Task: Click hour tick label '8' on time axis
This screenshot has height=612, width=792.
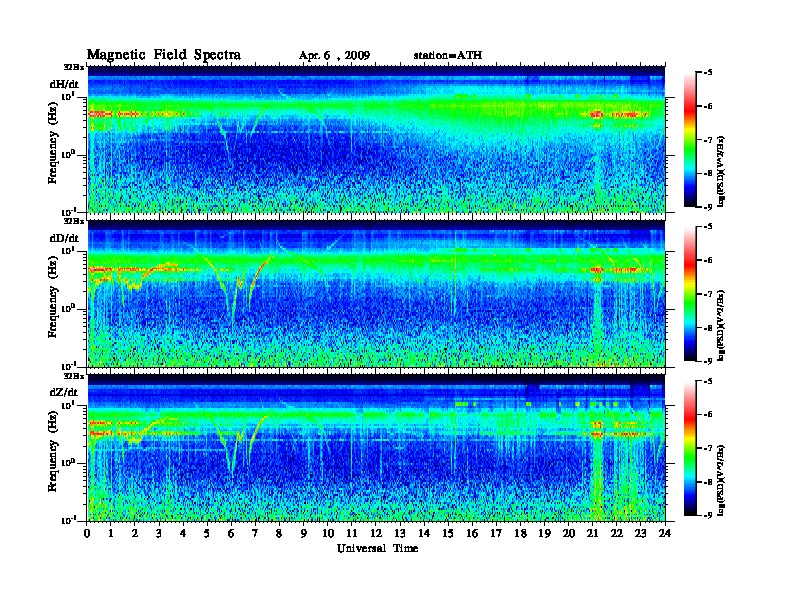Action: click(x=279, y=533)
